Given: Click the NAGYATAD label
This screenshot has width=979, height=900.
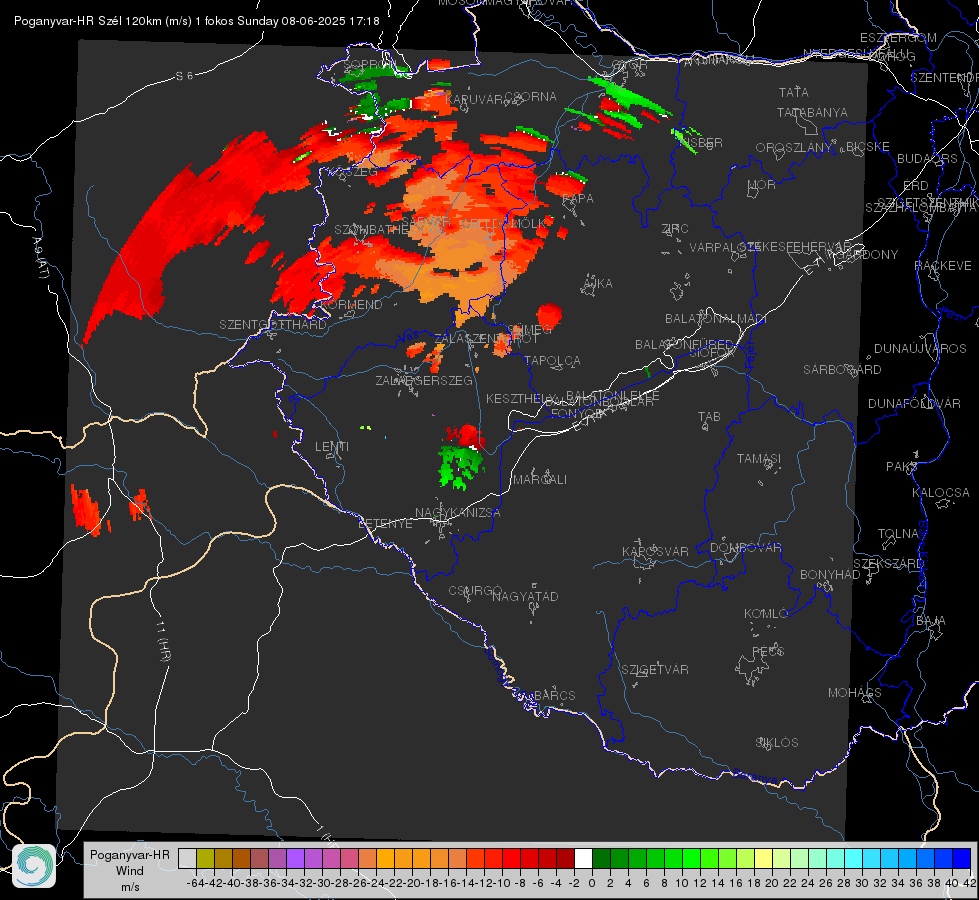Looking at the screenshot, I should 525,596.
